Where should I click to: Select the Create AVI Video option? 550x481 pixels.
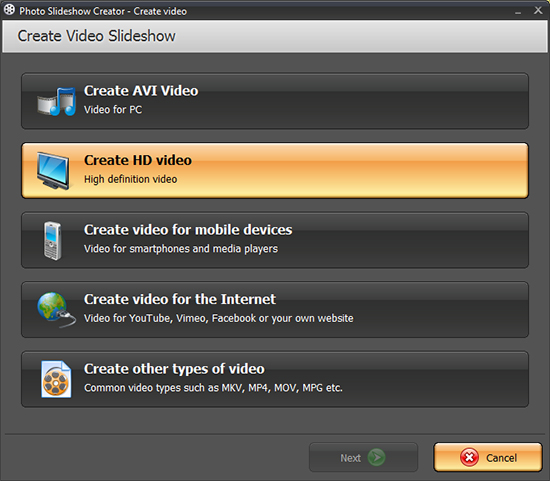click(x=275, y=101)
